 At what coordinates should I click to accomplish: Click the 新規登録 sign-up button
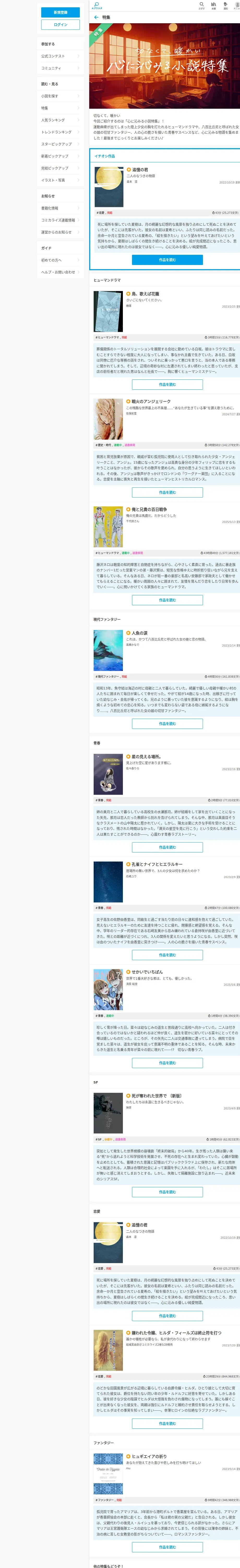[60, 12]
